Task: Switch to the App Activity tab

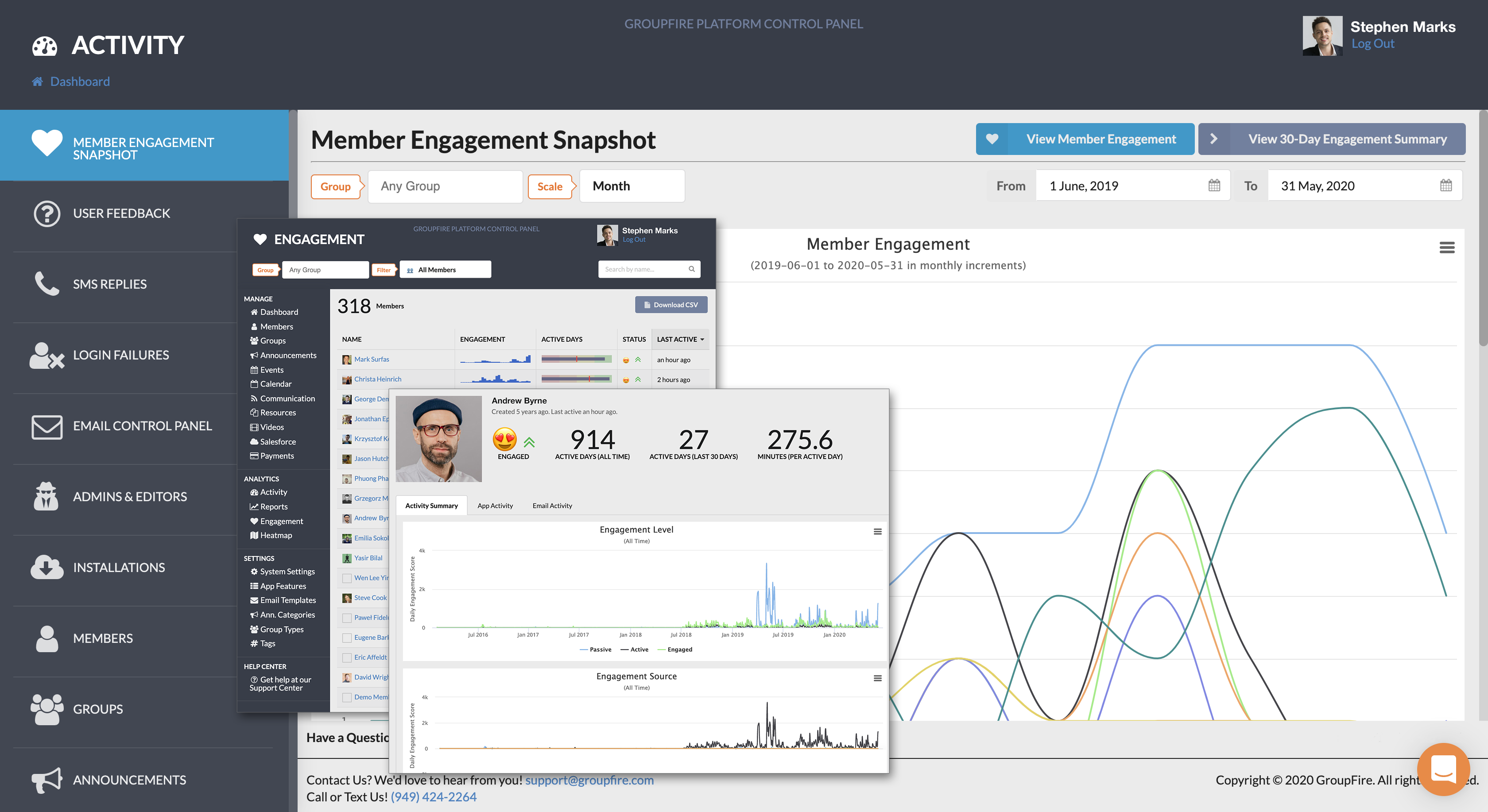Action: coord(495,506)
